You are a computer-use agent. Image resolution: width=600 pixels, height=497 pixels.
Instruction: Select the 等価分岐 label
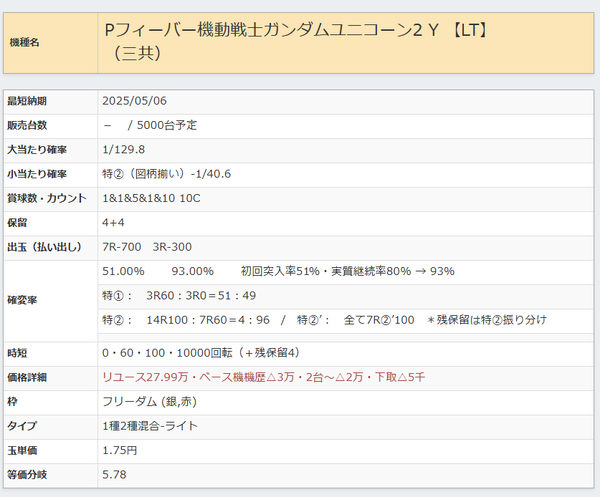27,475
